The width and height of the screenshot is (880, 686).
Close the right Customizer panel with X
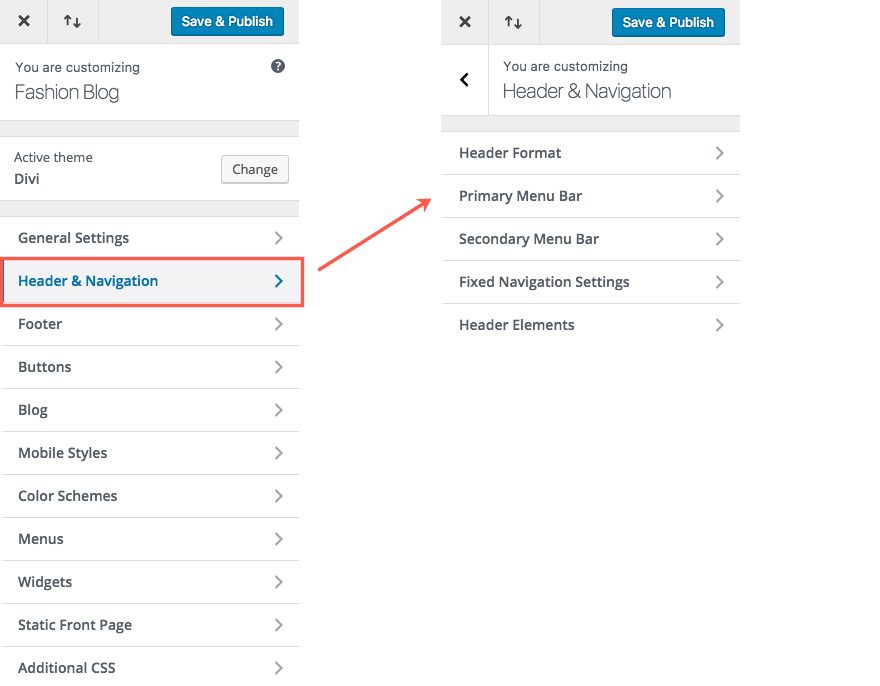[x=464, y=21]
